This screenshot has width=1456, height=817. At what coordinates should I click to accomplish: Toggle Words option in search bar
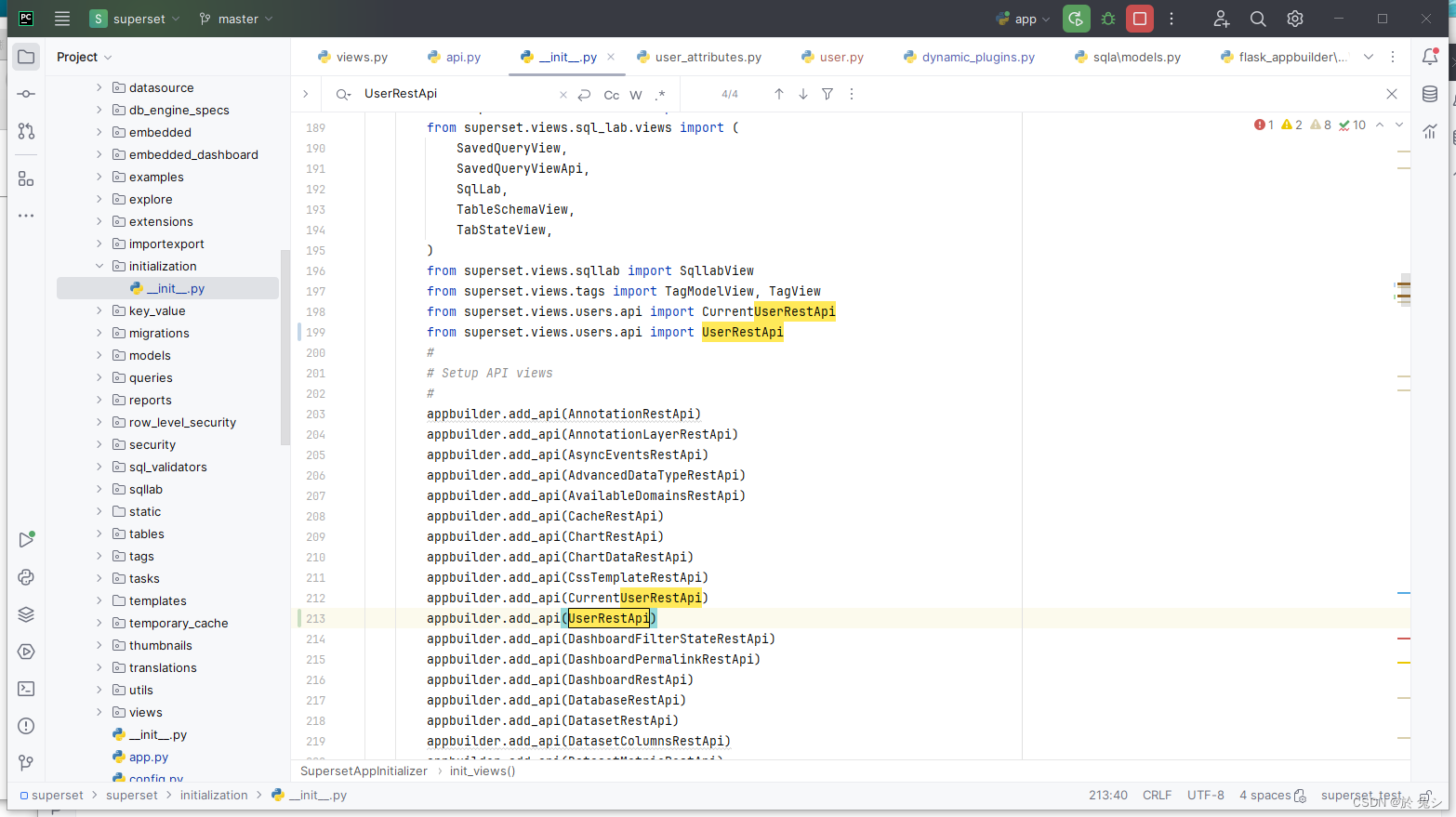[x=636, y=95]
